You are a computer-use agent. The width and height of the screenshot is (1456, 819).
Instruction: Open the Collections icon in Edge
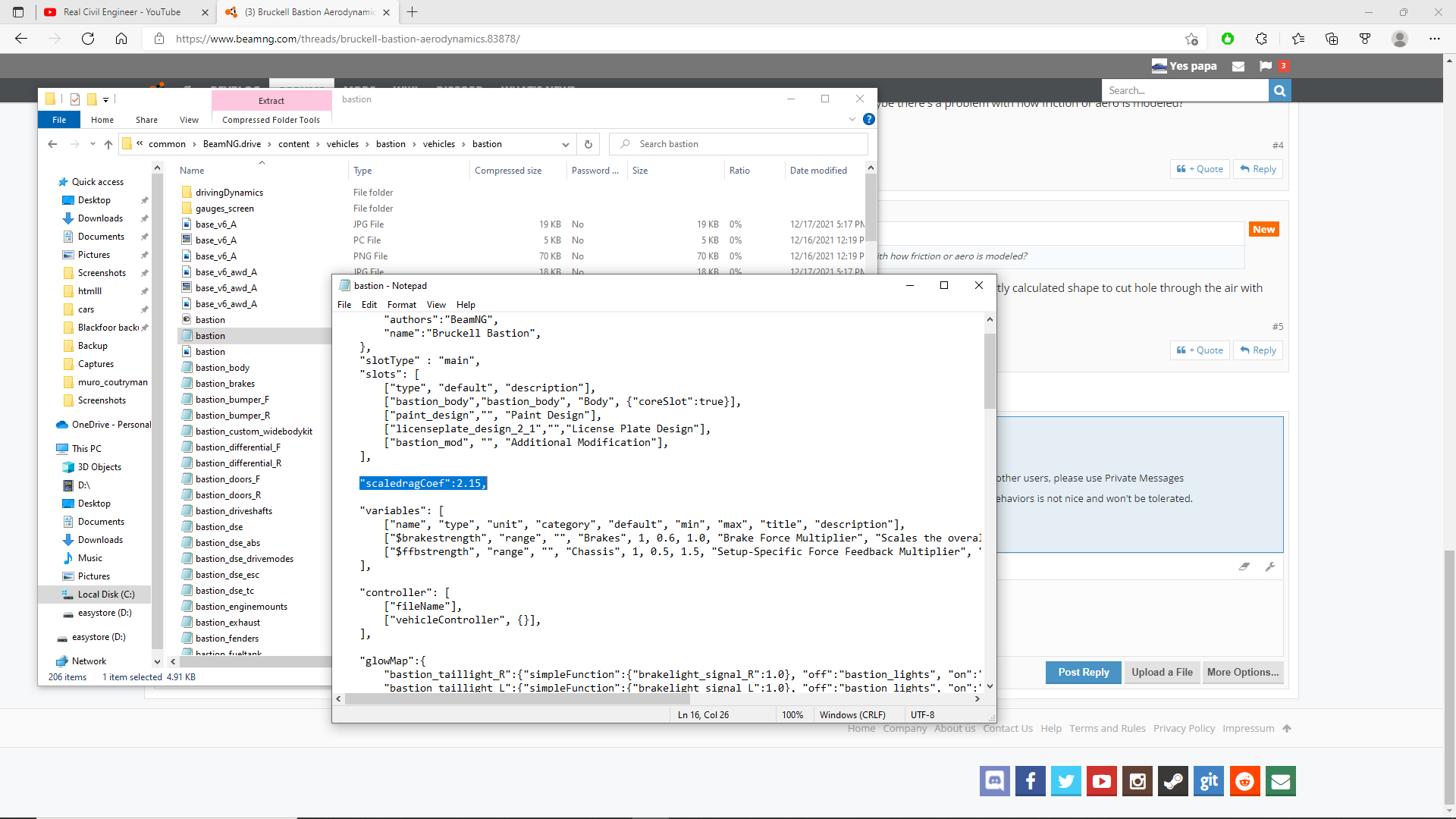point(1331,39)
